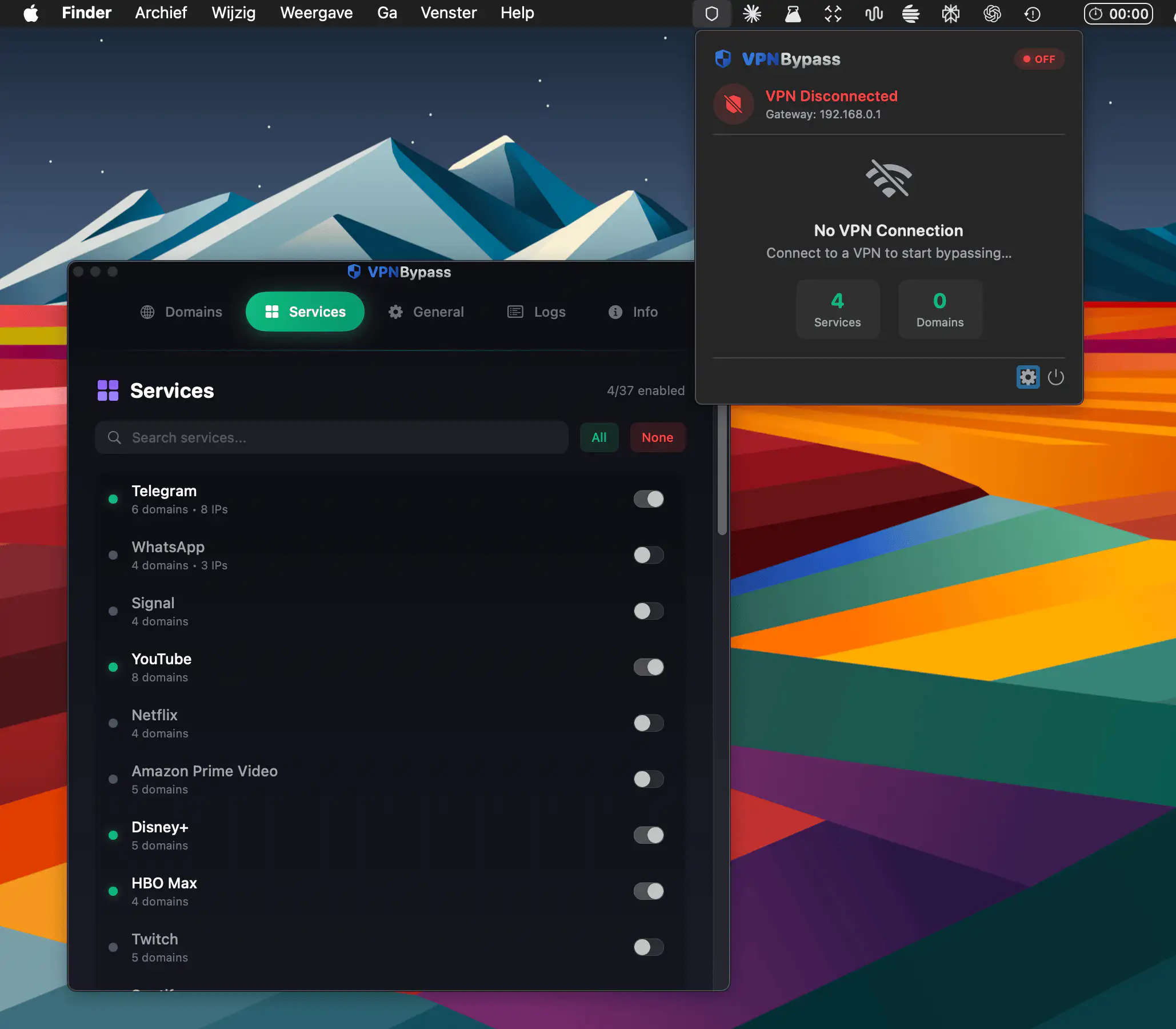Click the VPNBypass shield menu bar icon
This screenshot has width=1176, height=1029.
(711, 14)
